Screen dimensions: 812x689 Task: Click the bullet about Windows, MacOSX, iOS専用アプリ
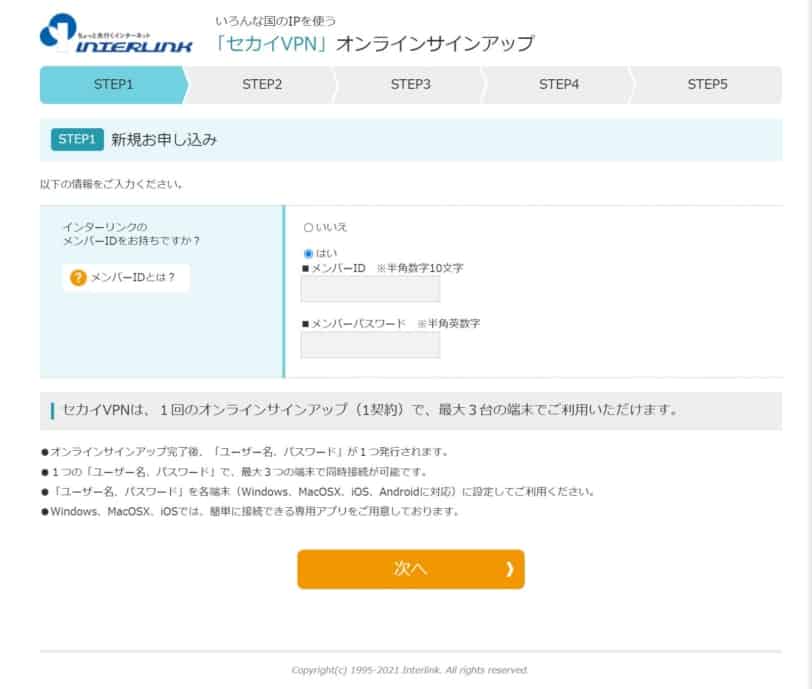point(251,511)
